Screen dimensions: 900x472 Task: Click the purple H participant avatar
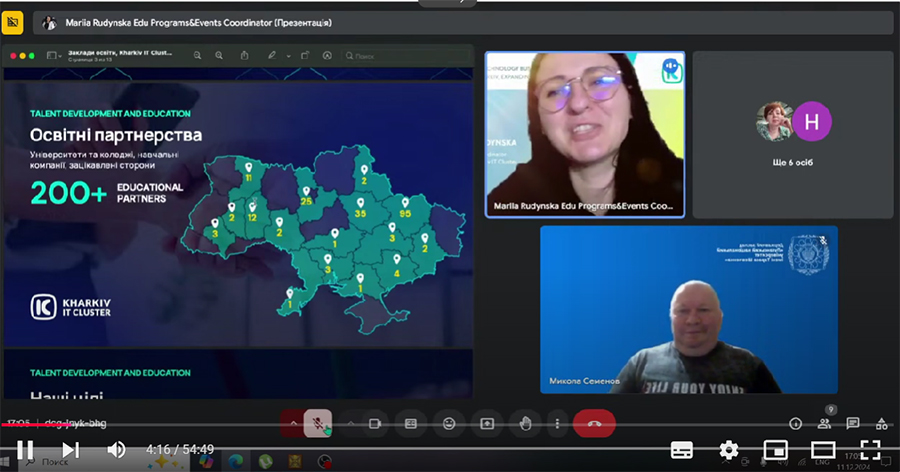tap(812, 121)
